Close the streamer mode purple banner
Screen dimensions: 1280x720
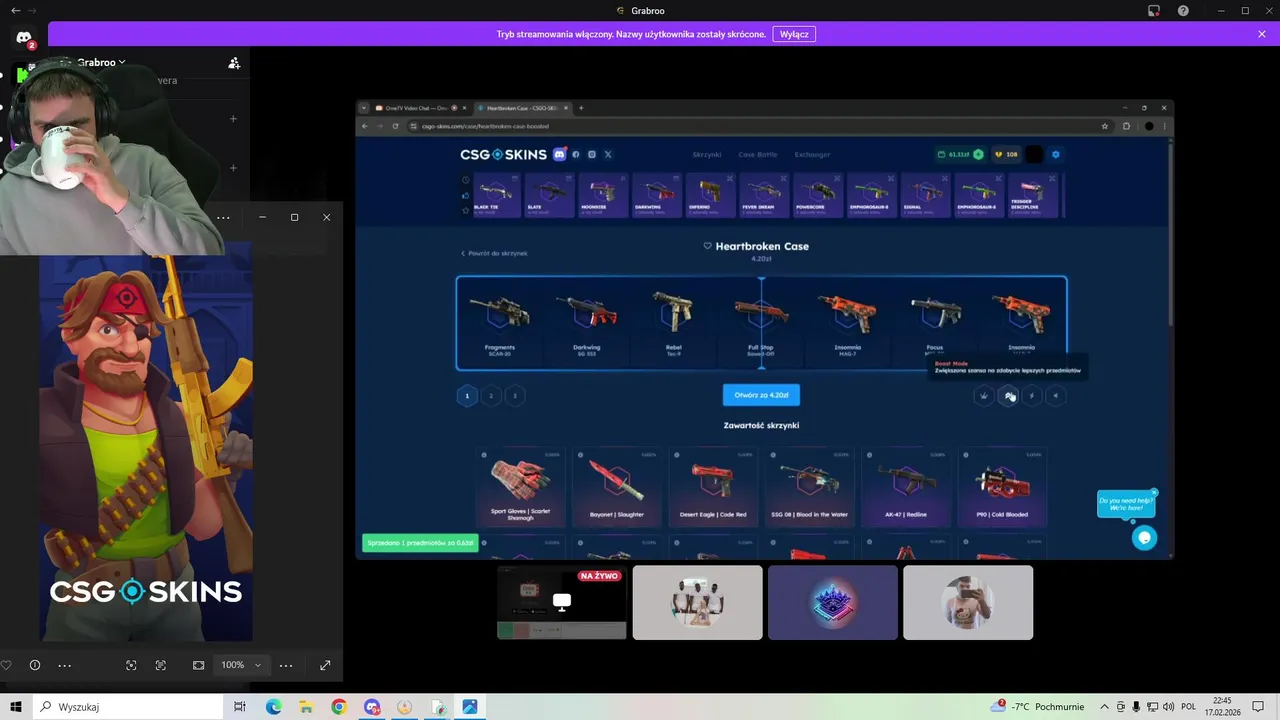click(x=1262, y=34)
